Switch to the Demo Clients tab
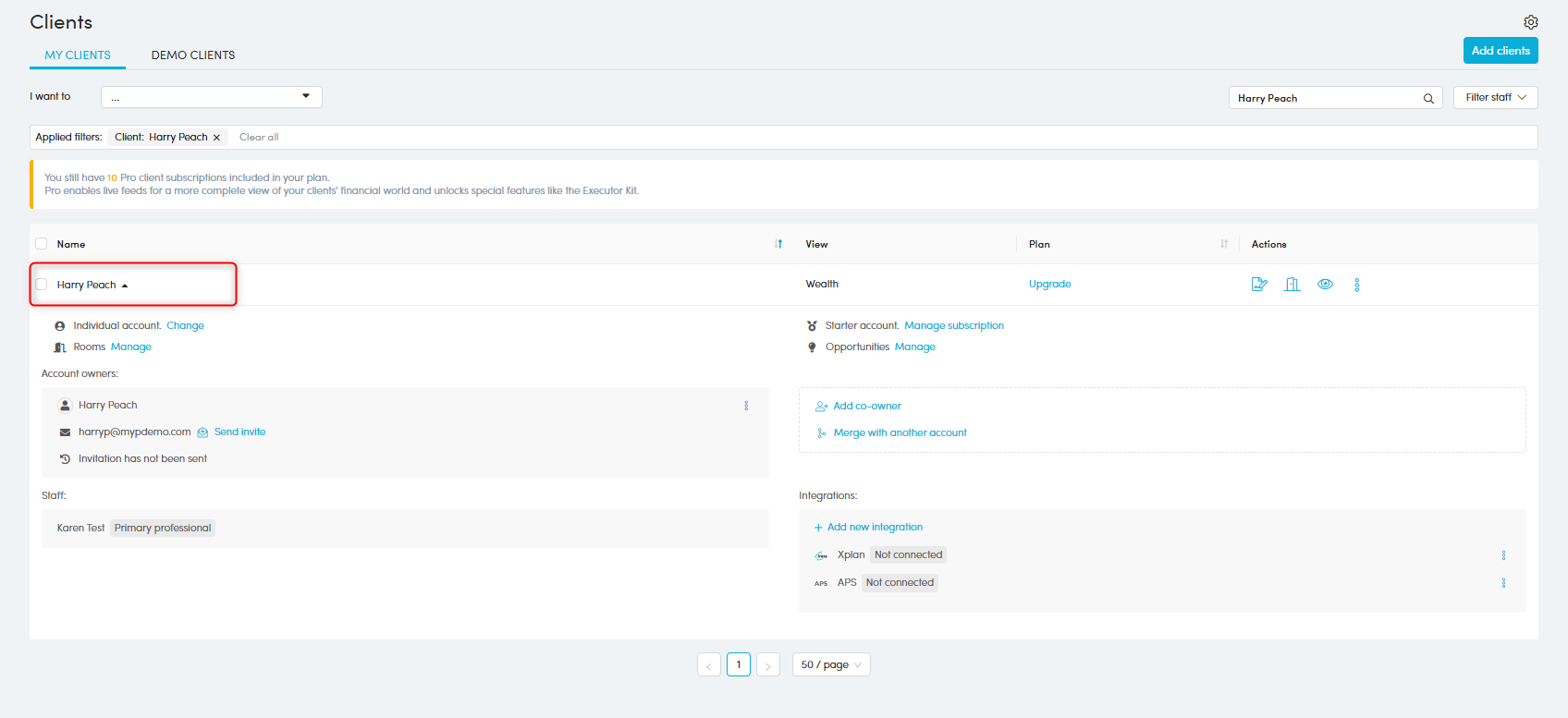This screenshot has height=718, width=1568. click(x=193, y=55)
